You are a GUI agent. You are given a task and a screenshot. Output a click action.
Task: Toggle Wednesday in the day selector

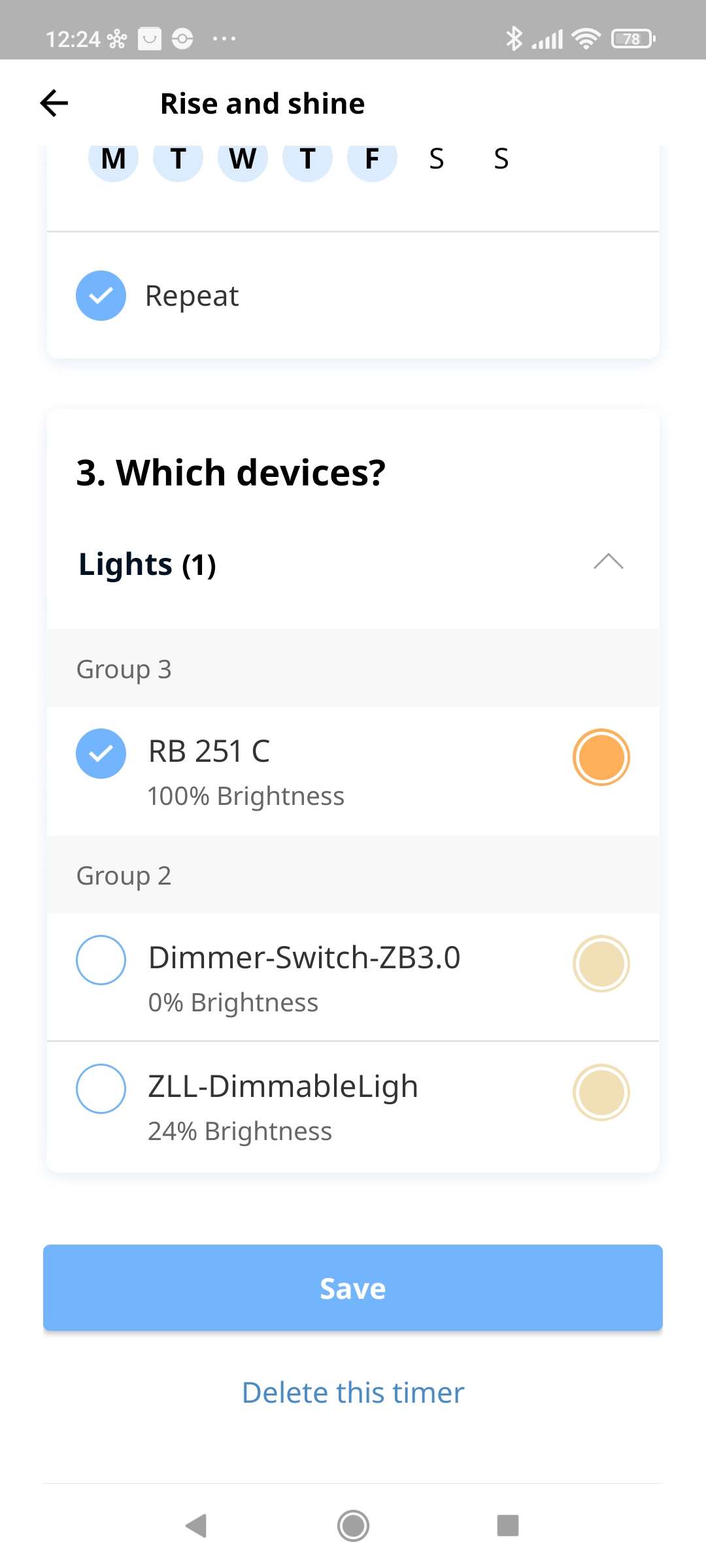[x=243, y=159]
